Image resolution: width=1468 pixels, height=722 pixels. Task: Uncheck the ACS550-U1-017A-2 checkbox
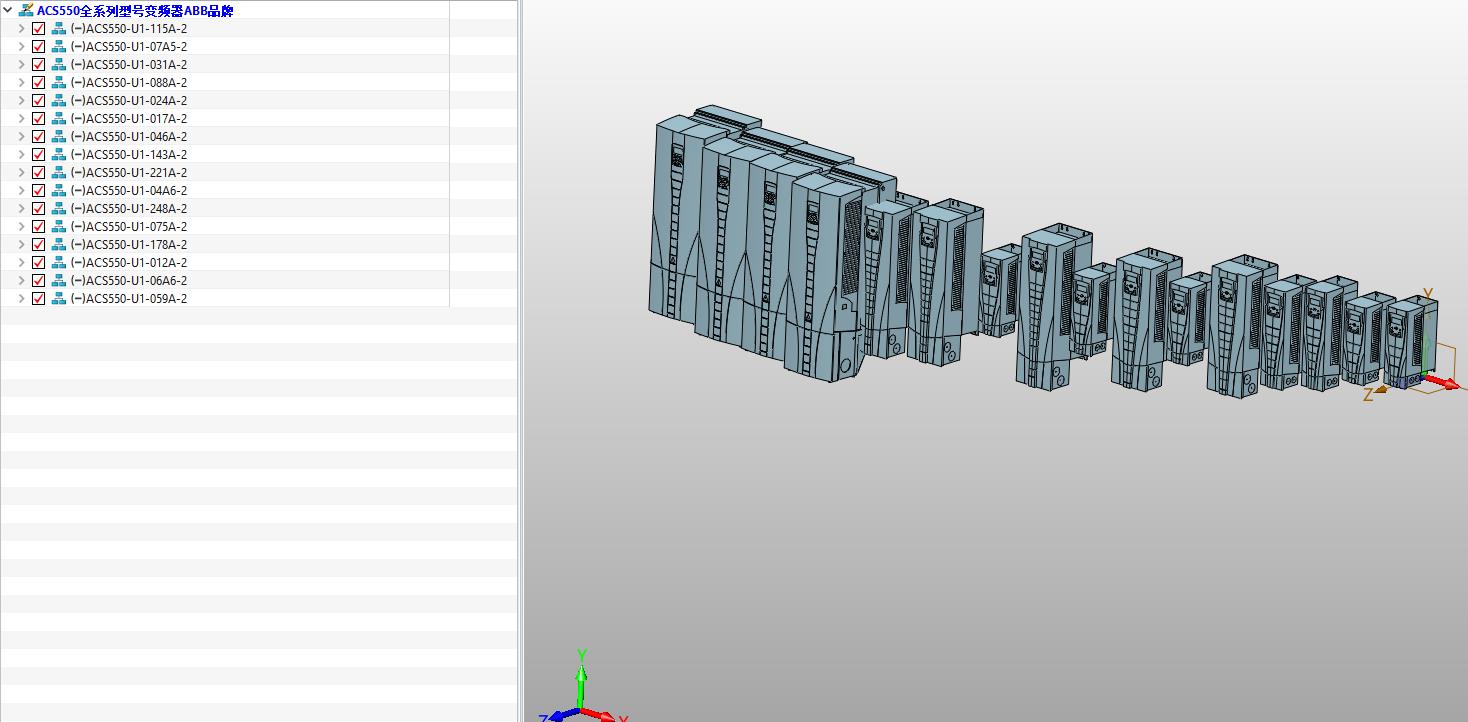pos(39,119)
